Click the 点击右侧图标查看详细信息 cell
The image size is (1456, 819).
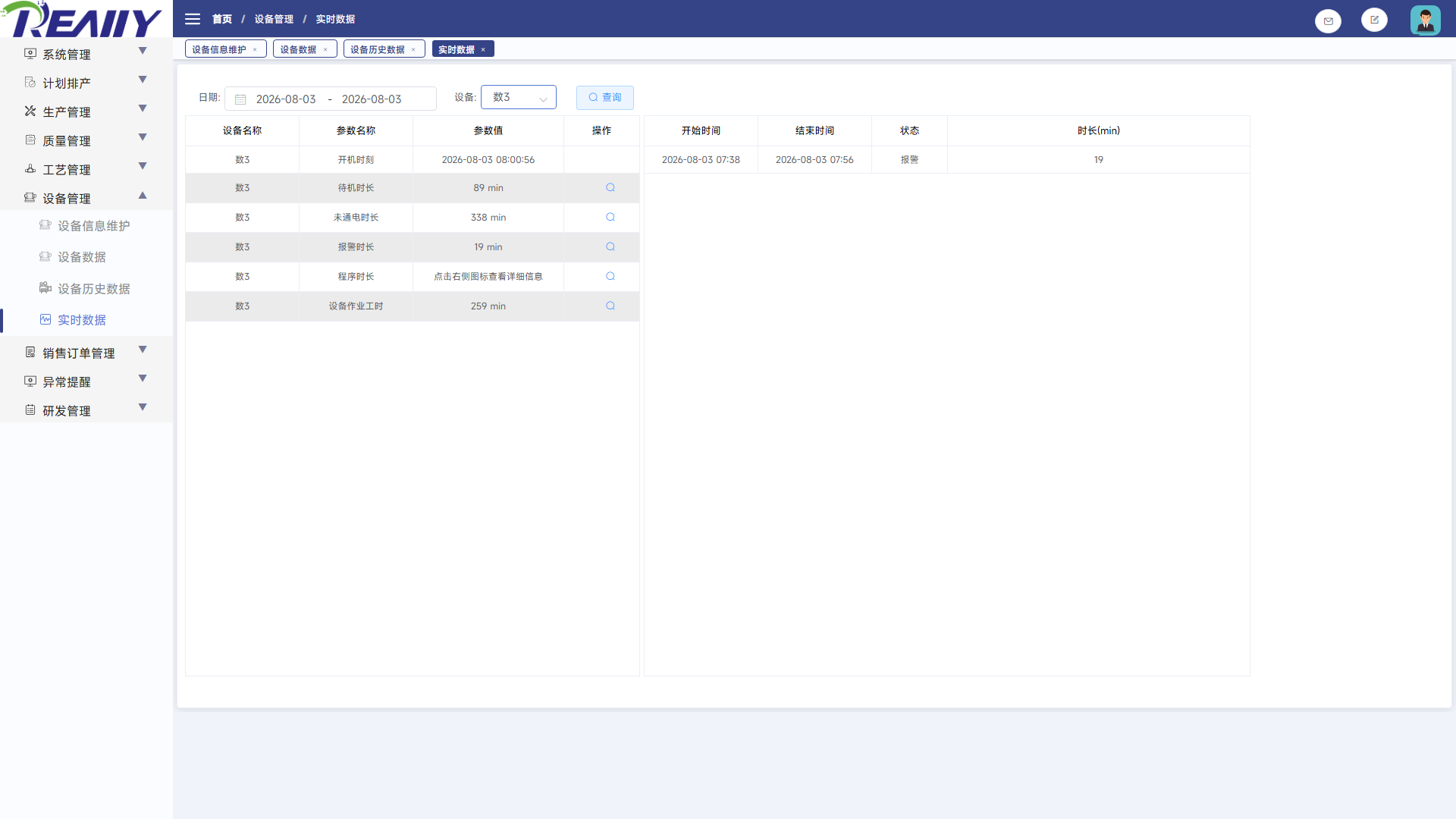point(488,276)
